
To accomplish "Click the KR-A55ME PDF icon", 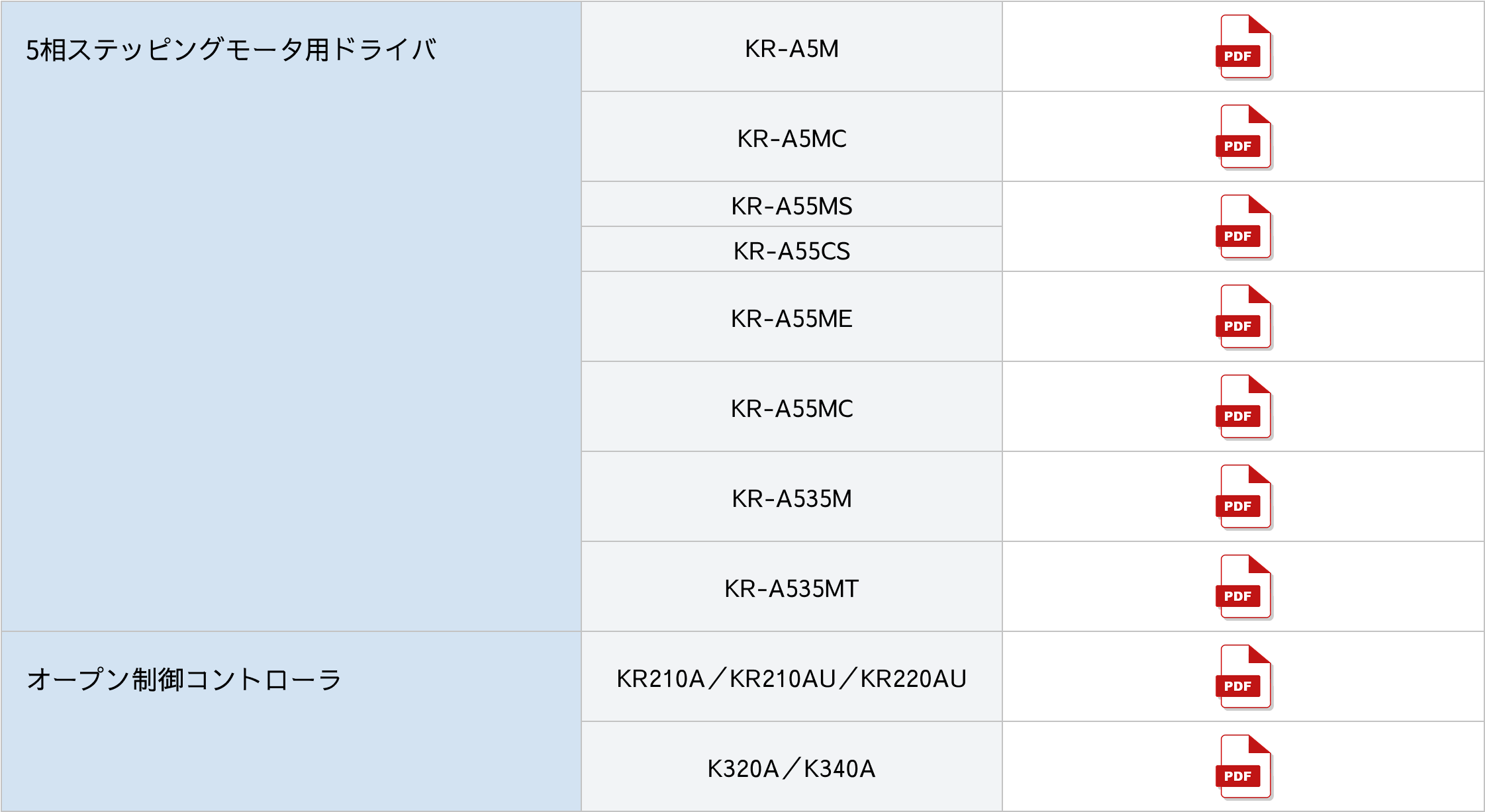I will click(x=1244, y=317).
